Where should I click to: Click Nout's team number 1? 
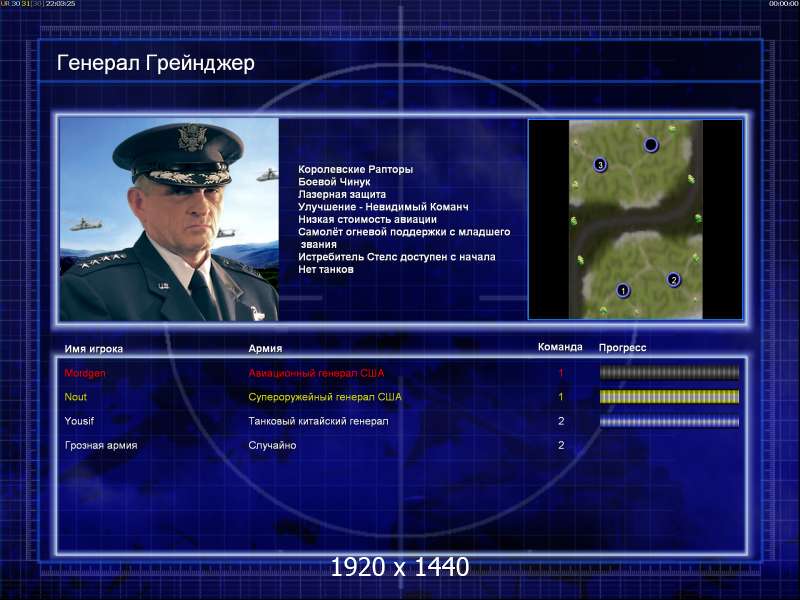[561, 397]
